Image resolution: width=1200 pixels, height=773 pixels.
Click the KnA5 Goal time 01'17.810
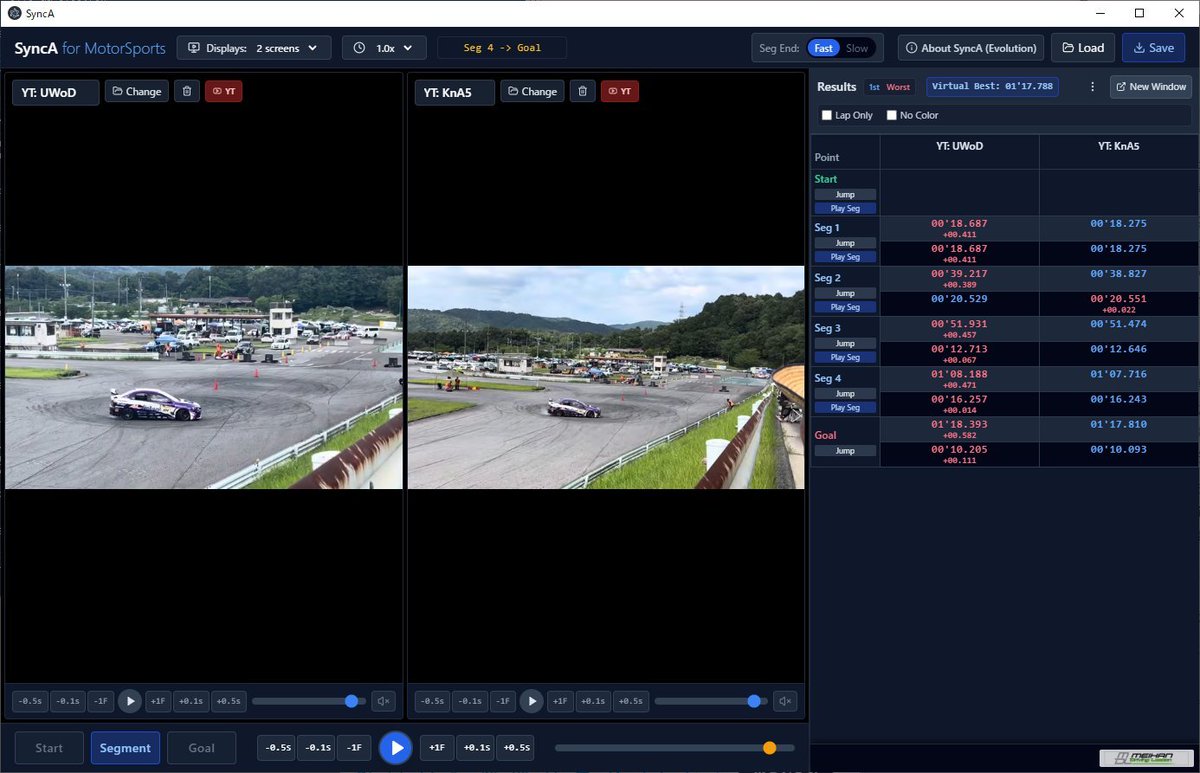click(x=1119, y=424)
